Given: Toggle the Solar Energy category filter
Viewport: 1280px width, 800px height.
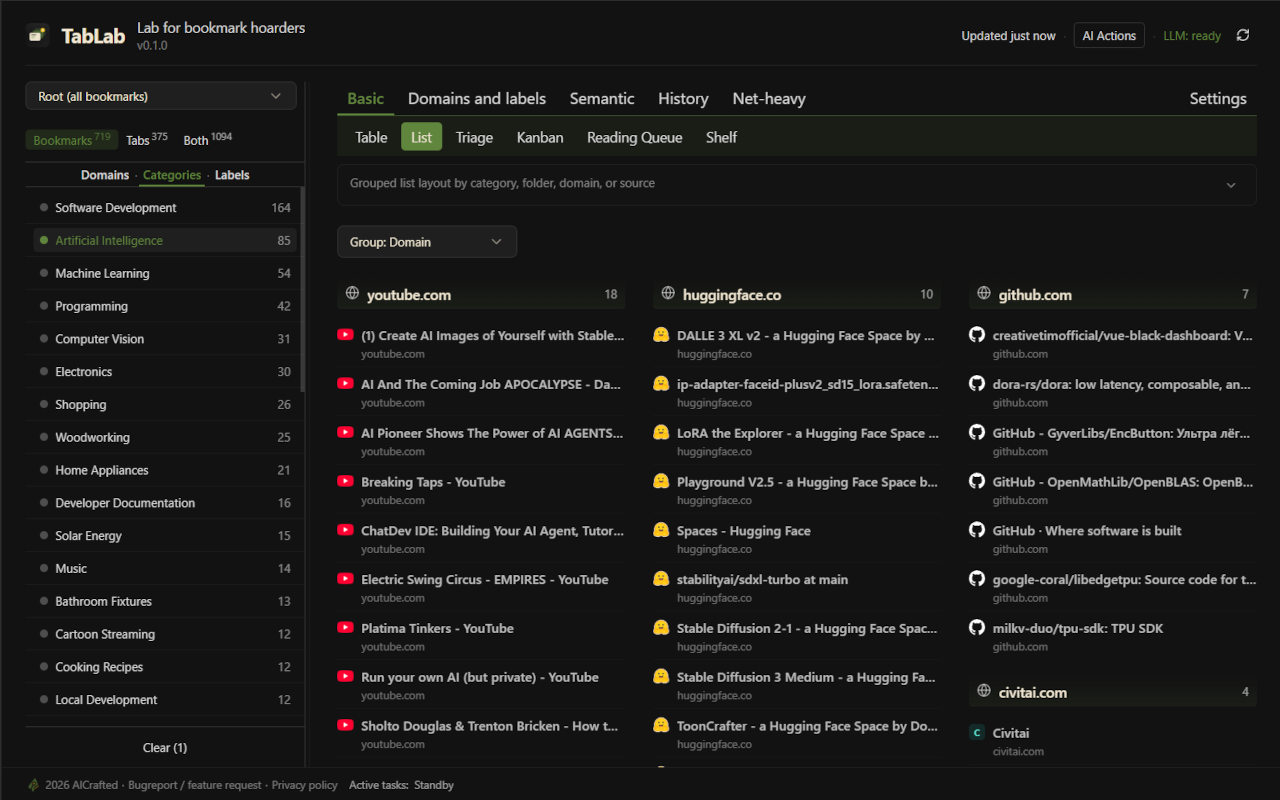Looking at the screenshot, I should tap(165, 535).
